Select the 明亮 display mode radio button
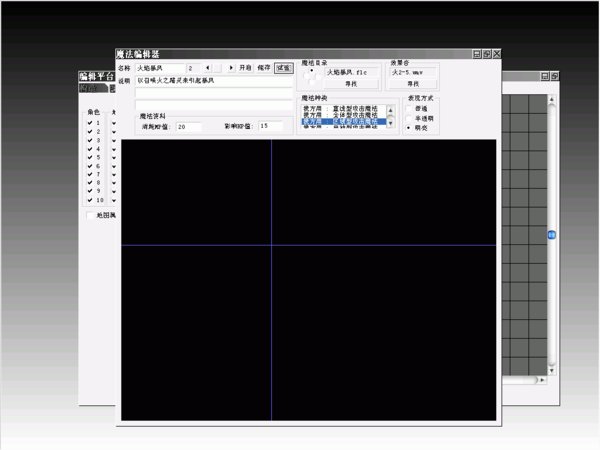Viewport: 600px width, 450px height. click(407, 128)
